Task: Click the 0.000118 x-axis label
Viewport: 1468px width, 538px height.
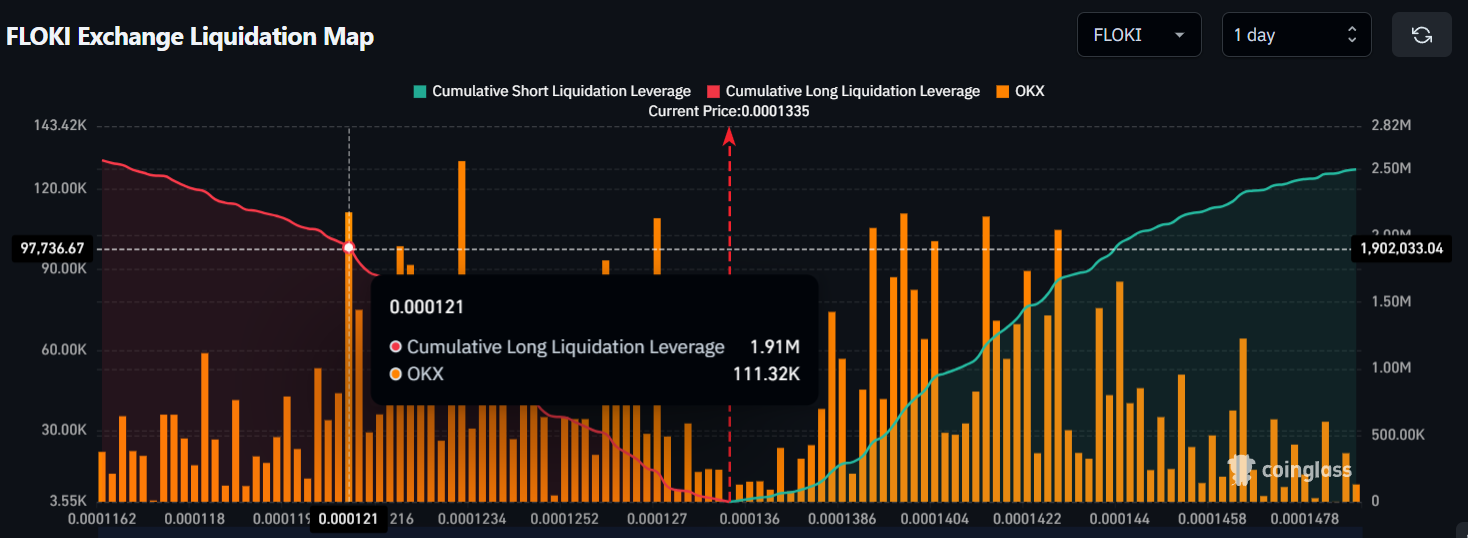Action: (x=193, y=519)
